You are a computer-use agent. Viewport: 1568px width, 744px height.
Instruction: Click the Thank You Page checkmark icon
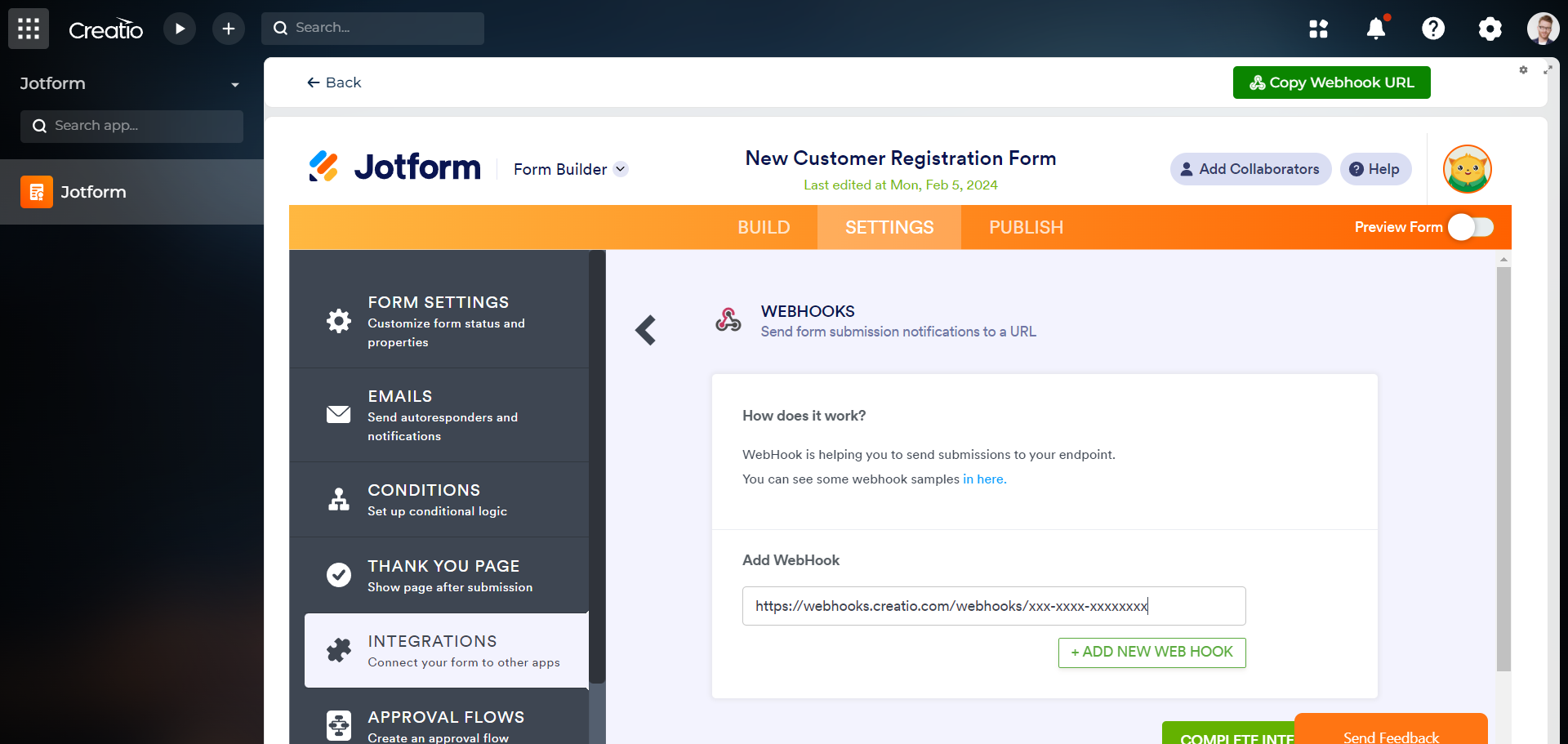339,575
